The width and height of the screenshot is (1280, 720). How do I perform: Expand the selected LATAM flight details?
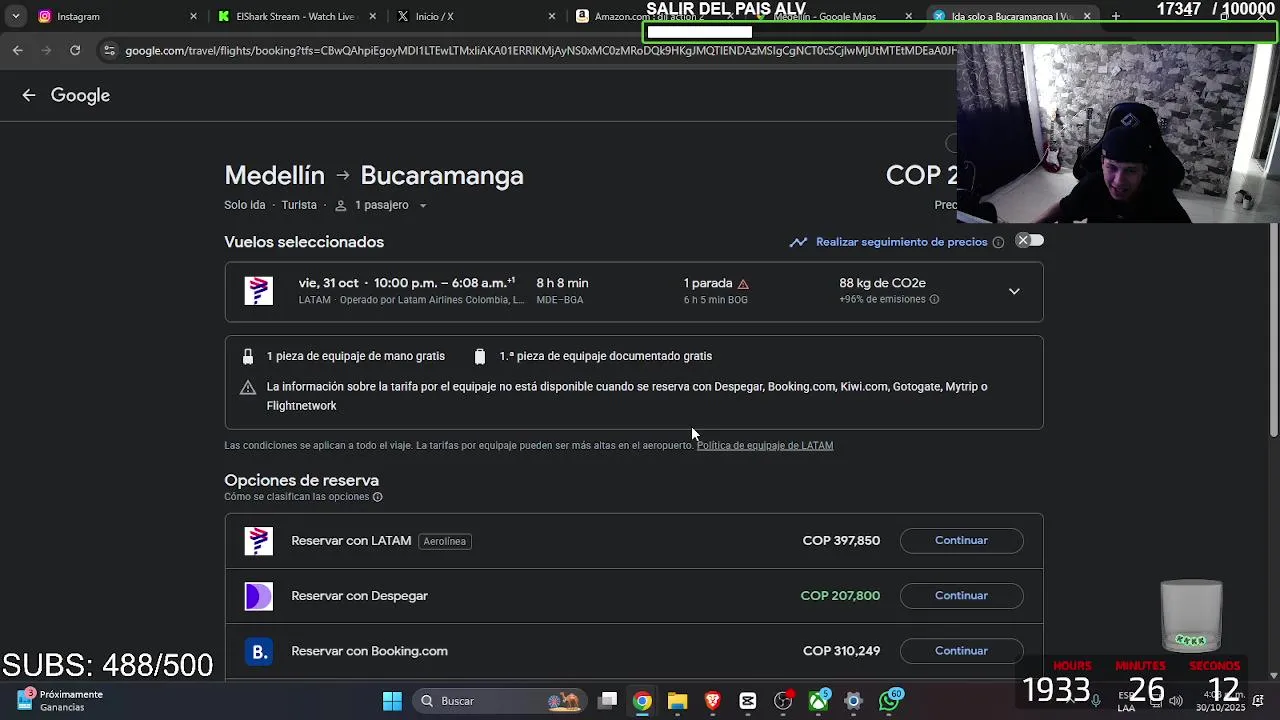click(1014, 291)
